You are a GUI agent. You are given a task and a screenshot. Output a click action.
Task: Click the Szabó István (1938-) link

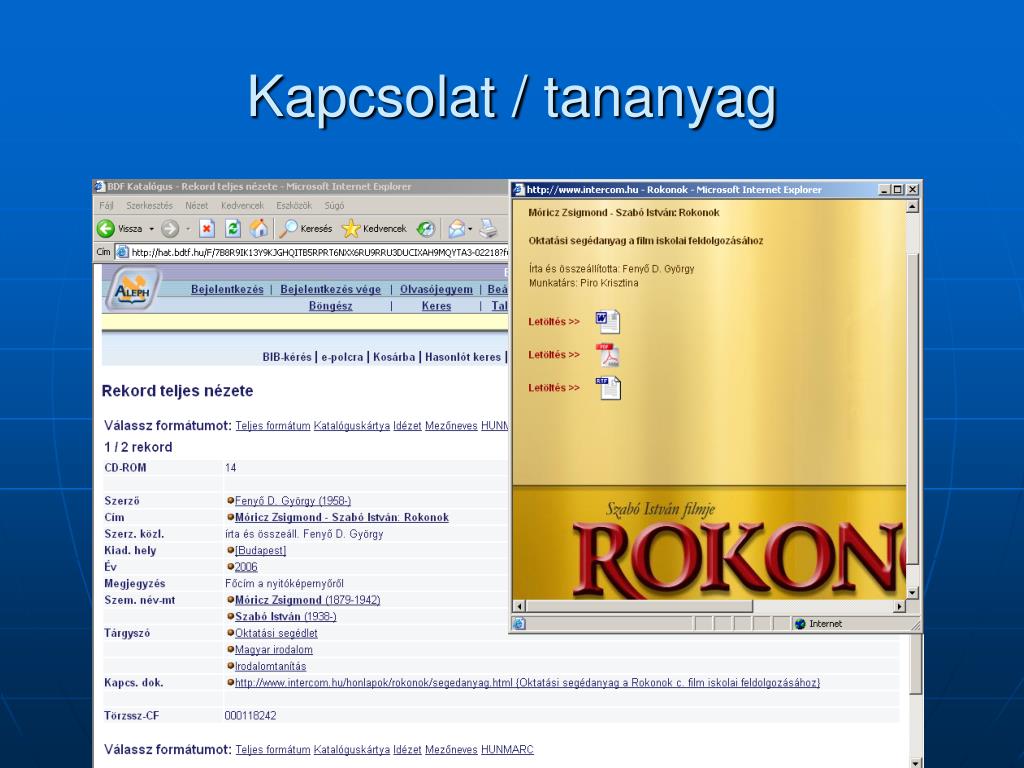285,616
